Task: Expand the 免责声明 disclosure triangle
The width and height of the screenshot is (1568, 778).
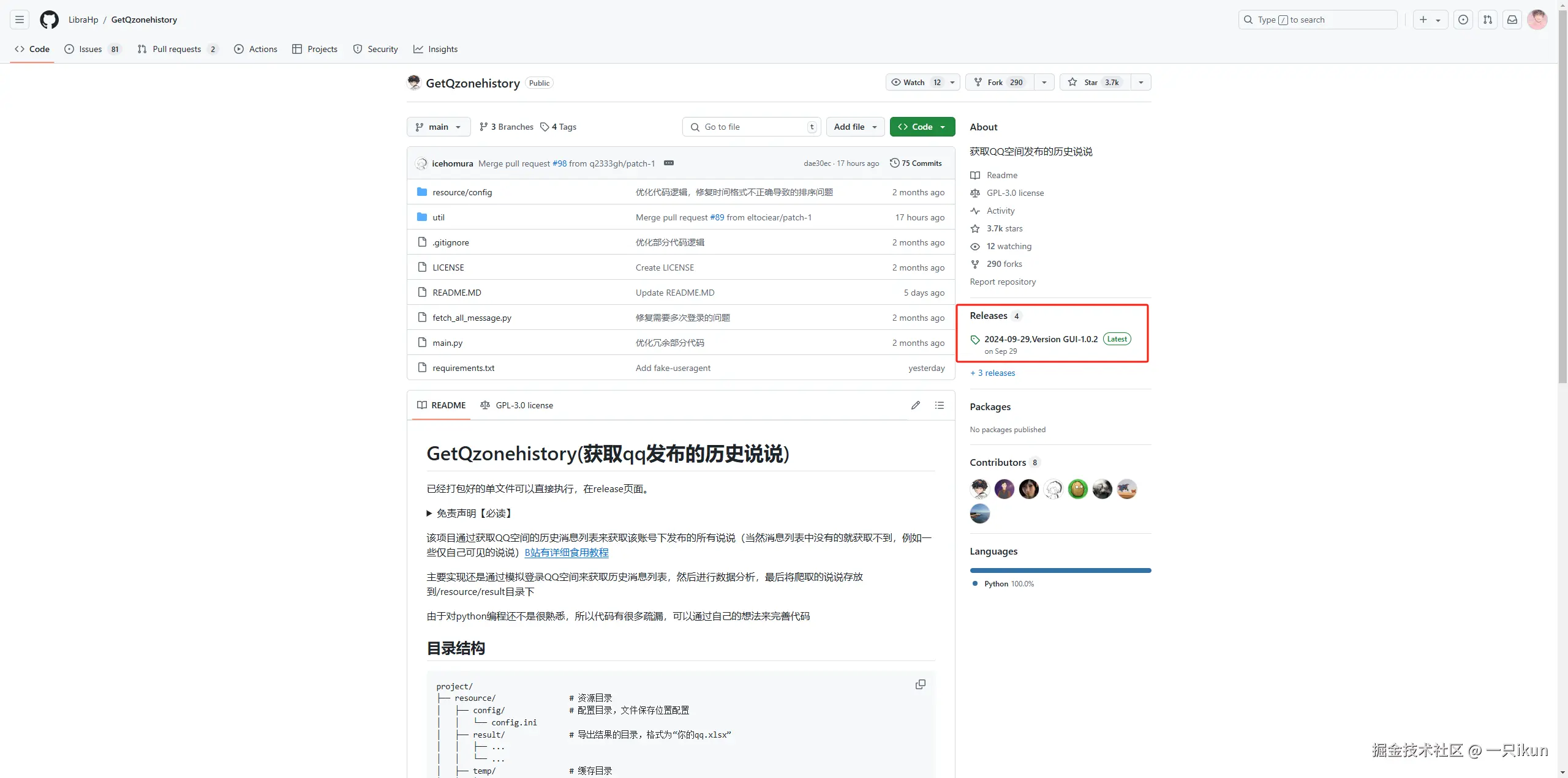Action: [429, 513]
